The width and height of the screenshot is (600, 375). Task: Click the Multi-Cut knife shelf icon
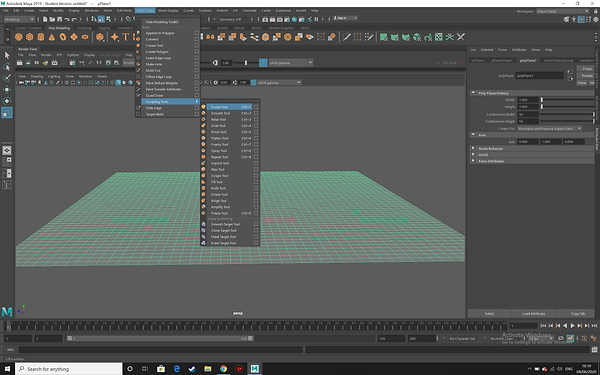(x=347, y=37)
